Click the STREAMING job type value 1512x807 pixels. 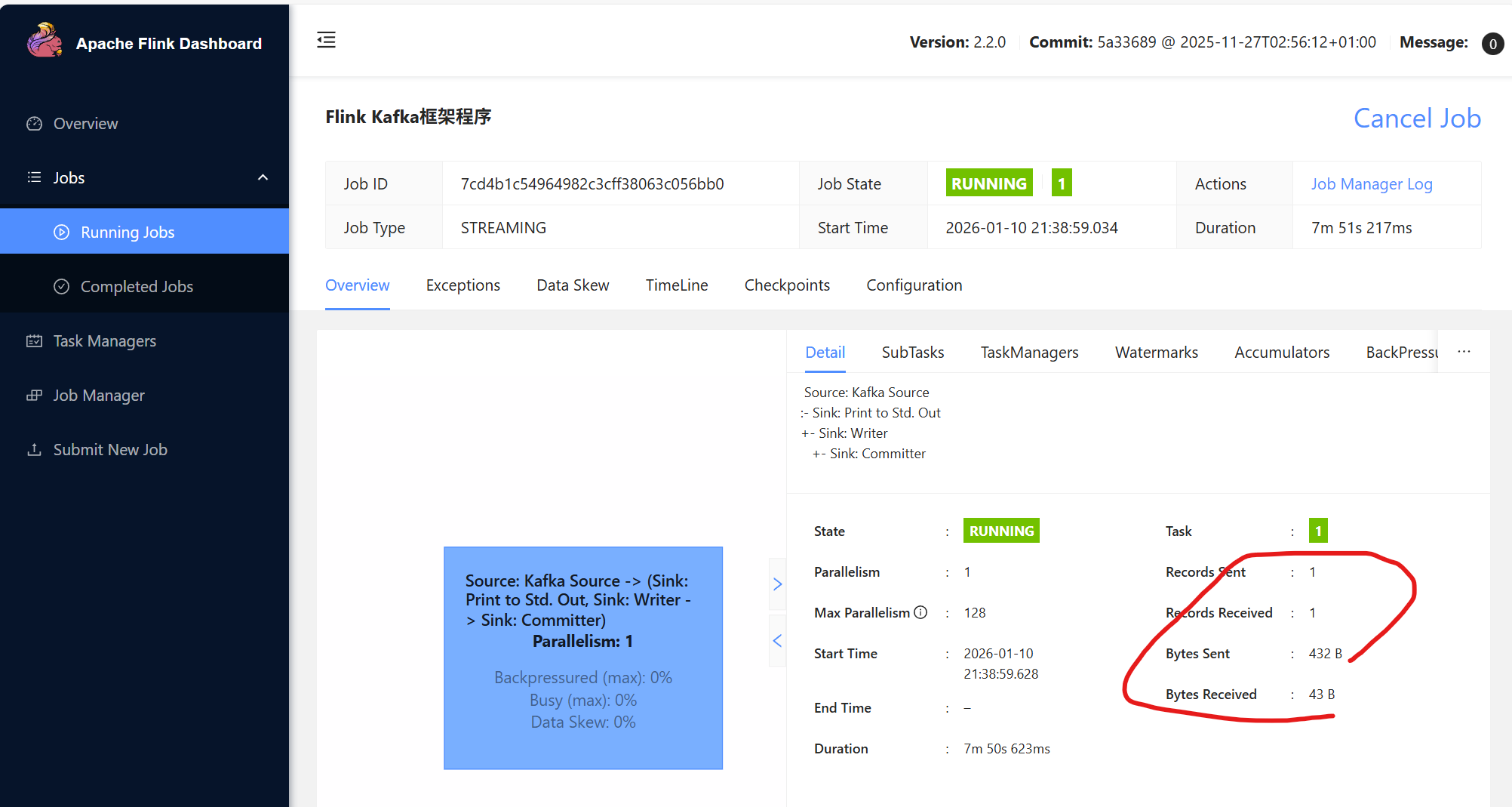point(503,228)
